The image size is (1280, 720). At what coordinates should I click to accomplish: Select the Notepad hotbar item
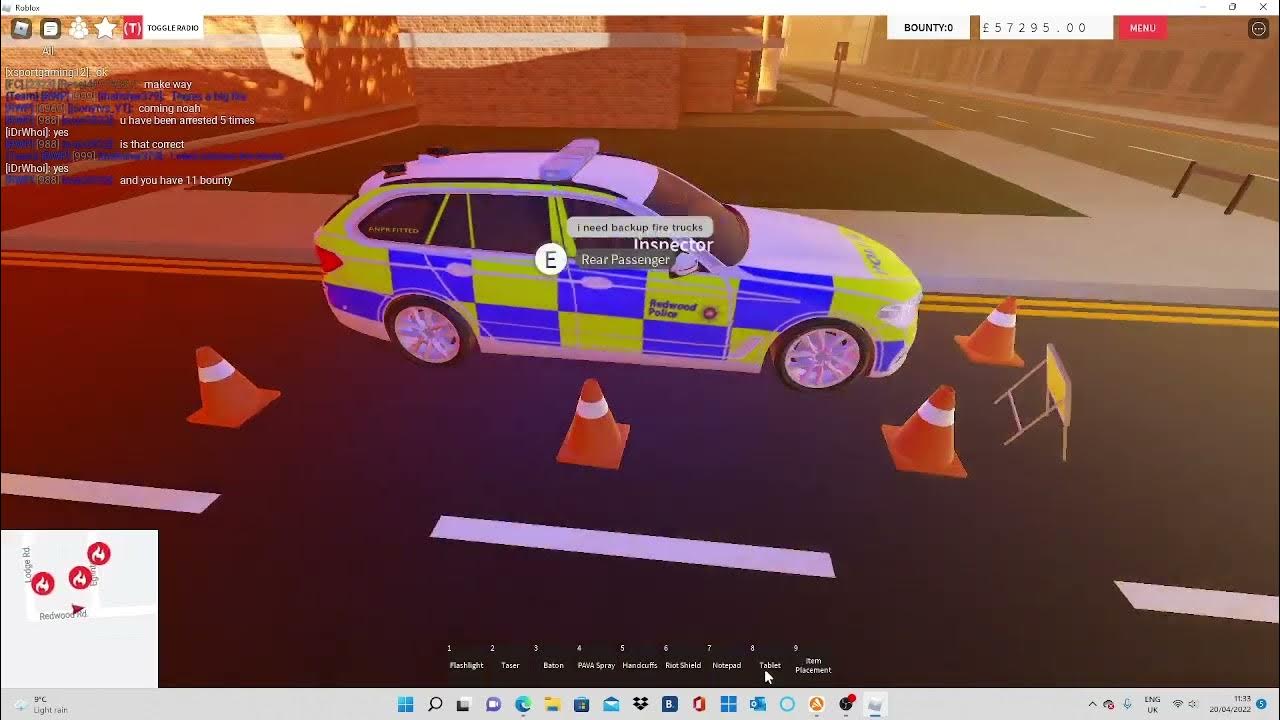(x=727, y=658)
